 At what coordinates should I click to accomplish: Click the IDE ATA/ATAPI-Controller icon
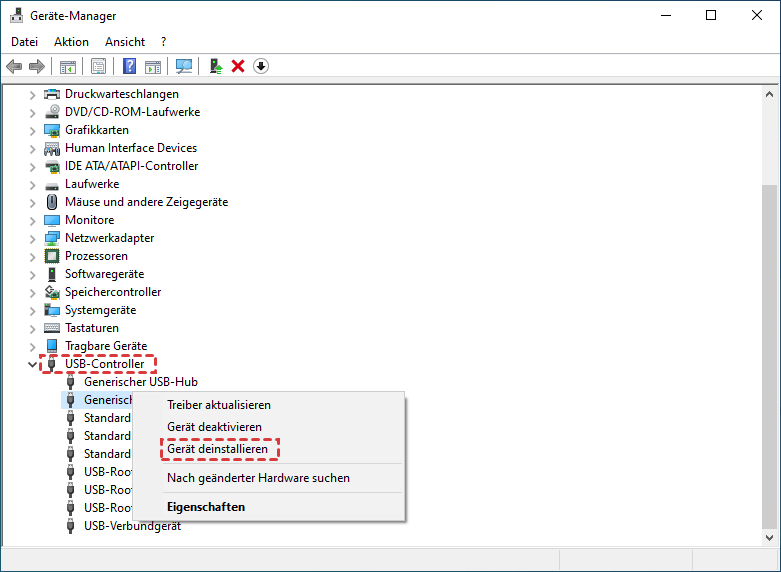tap(52, 166)
